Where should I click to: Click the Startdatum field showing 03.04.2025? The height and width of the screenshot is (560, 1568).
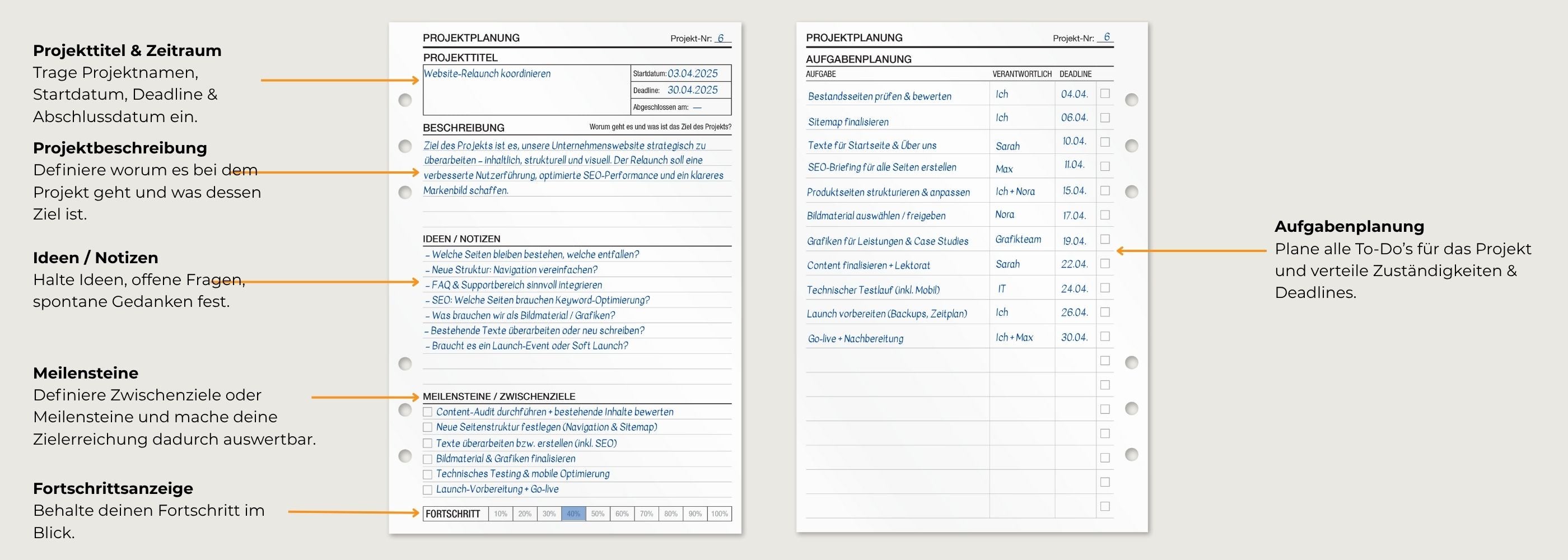(692, 74)
